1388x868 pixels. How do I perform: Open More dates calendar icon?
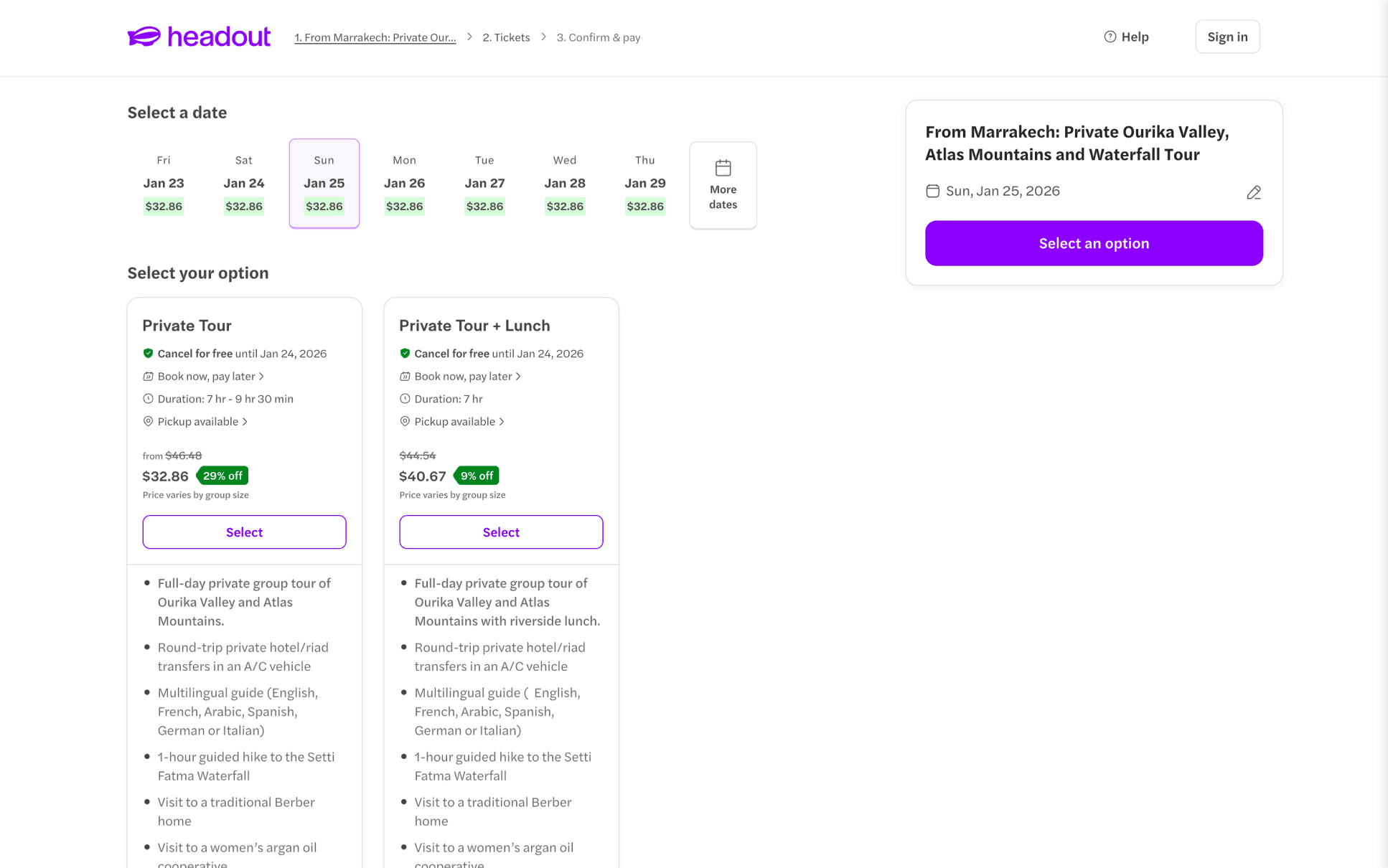coord(723,169)
